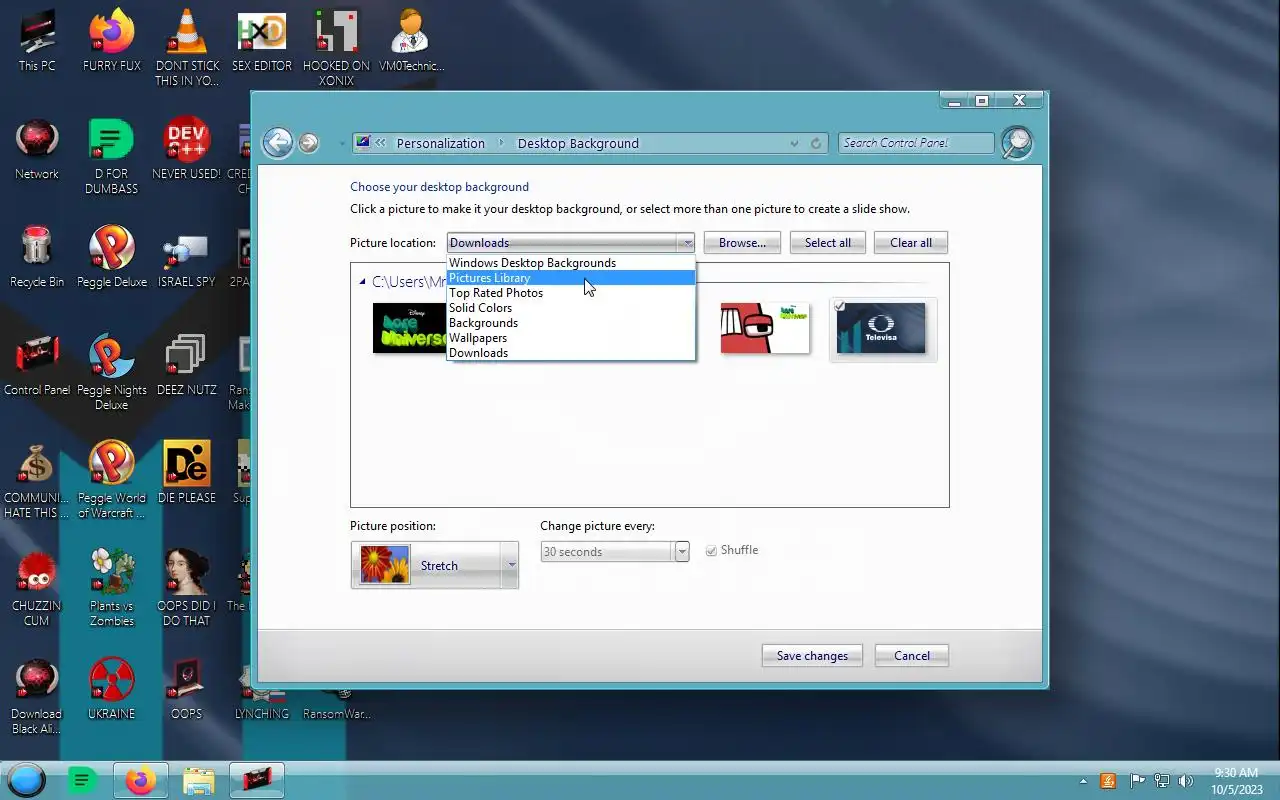Select the red character wallpaper thumbnail
1280x800 pixels.
coord(765,329)
